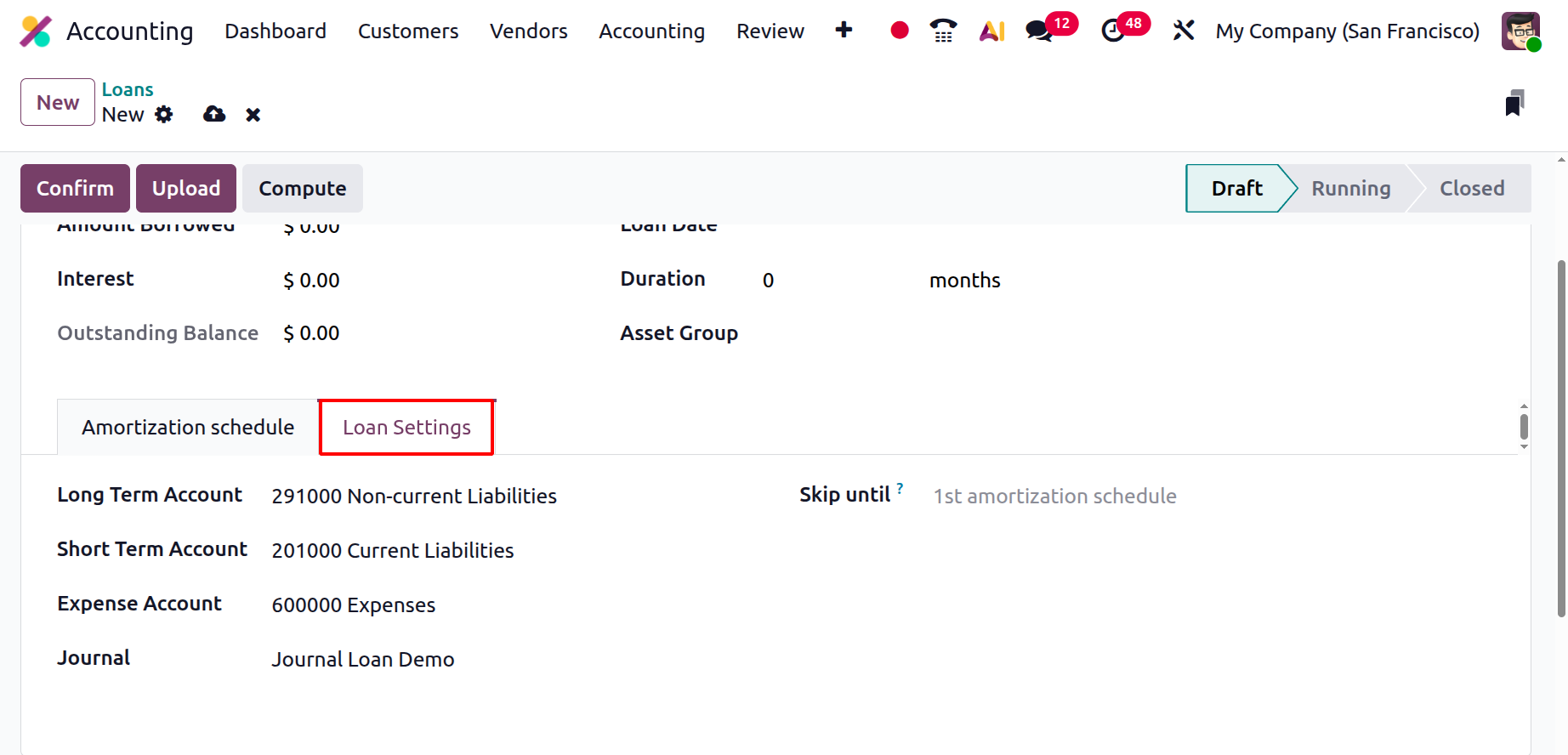Open the VoIP phone dialer
Image resolution: width=1568 pixels, height=755 pixels.
click(x=943, y=31)
